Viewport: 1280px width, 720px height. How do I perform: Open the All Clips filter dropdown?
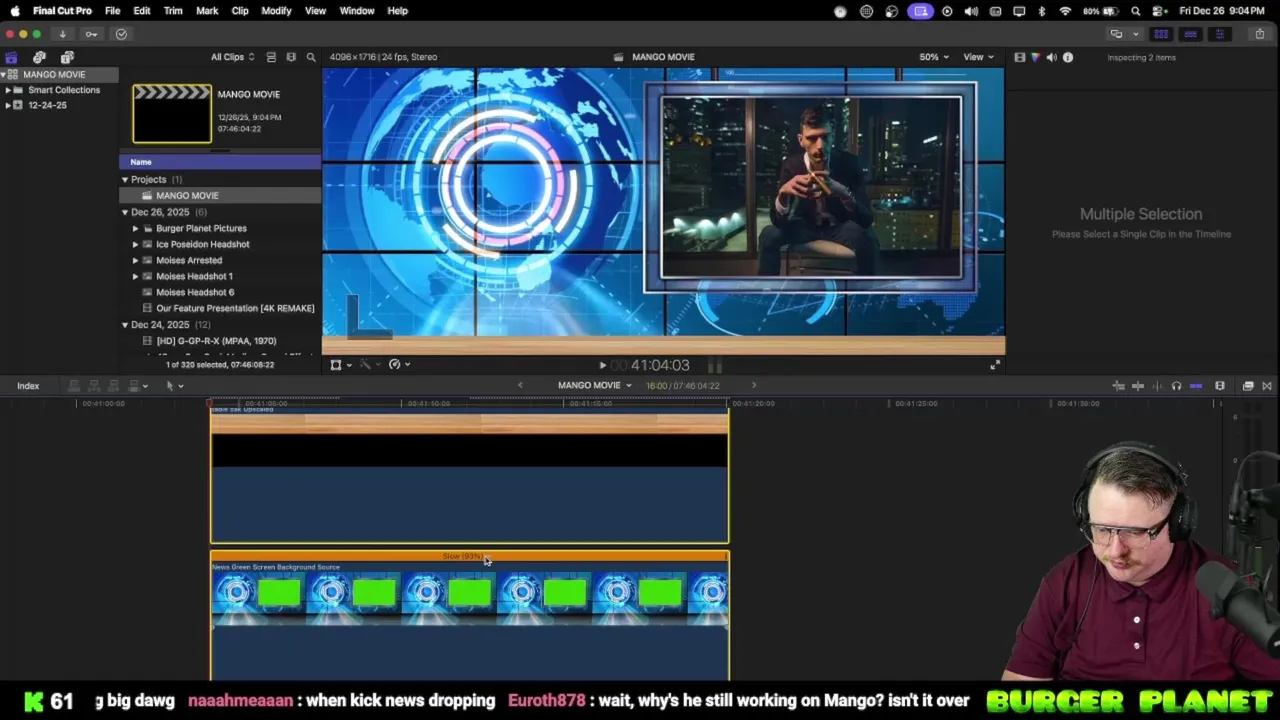point(232,57)
